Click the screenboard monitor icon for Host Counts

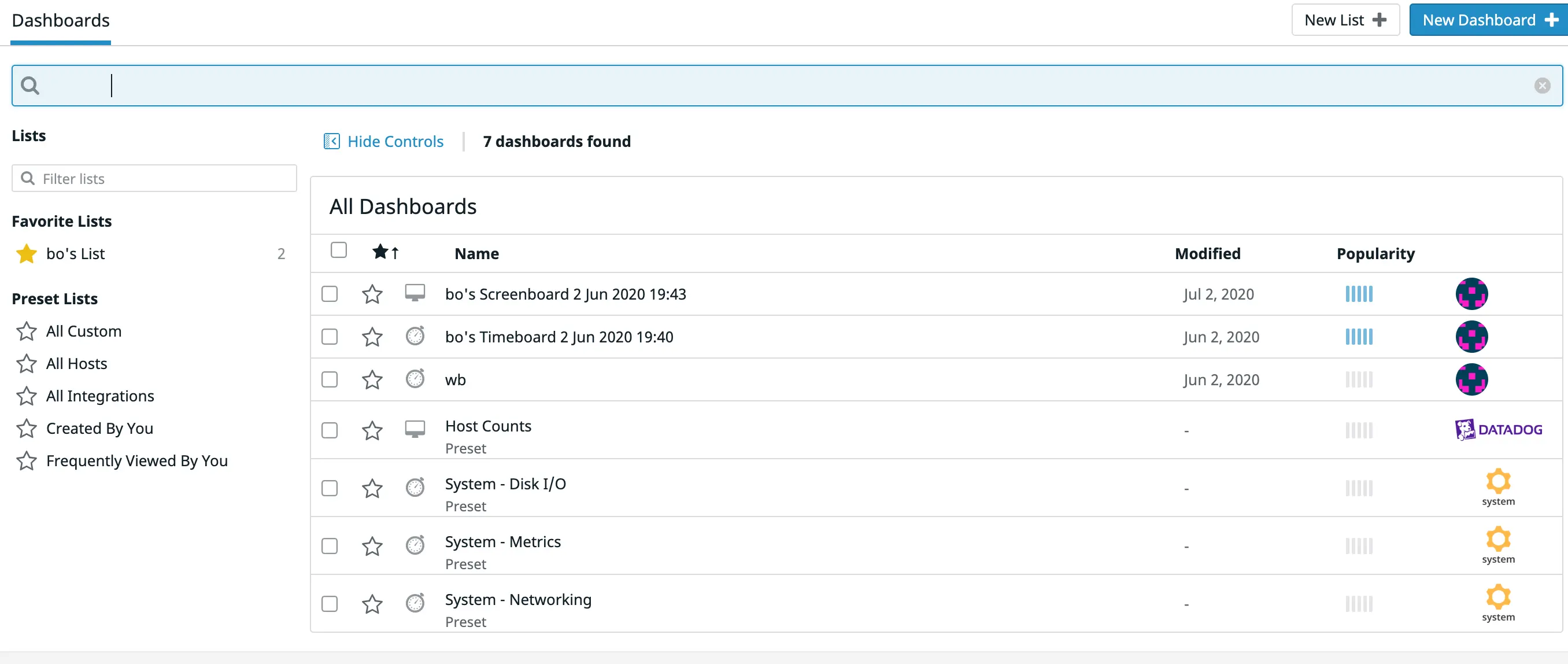[x=415, y=430]
